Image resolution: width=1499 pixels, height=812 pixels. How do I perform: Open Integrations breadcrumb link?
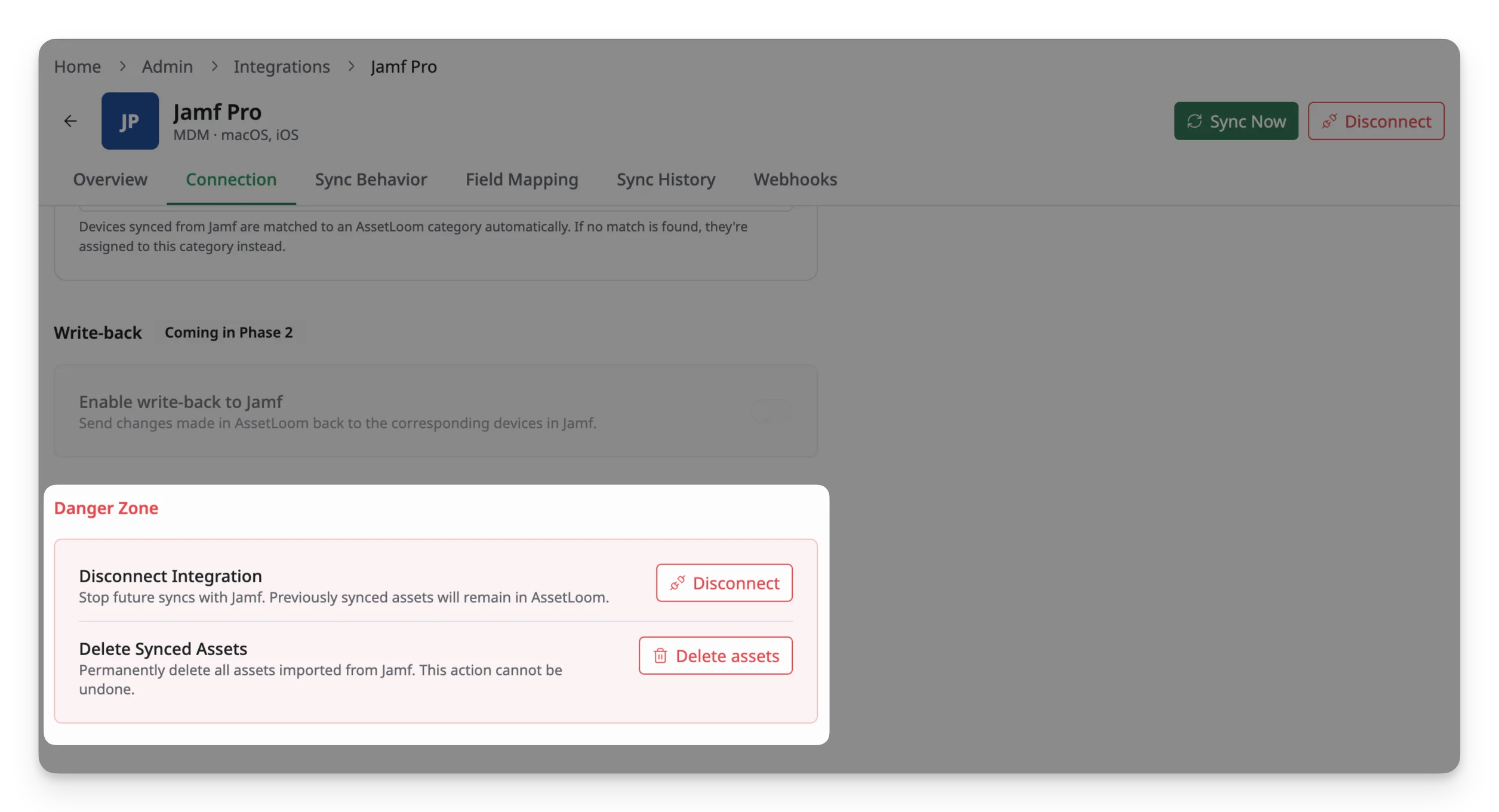(x=281, y=66)
